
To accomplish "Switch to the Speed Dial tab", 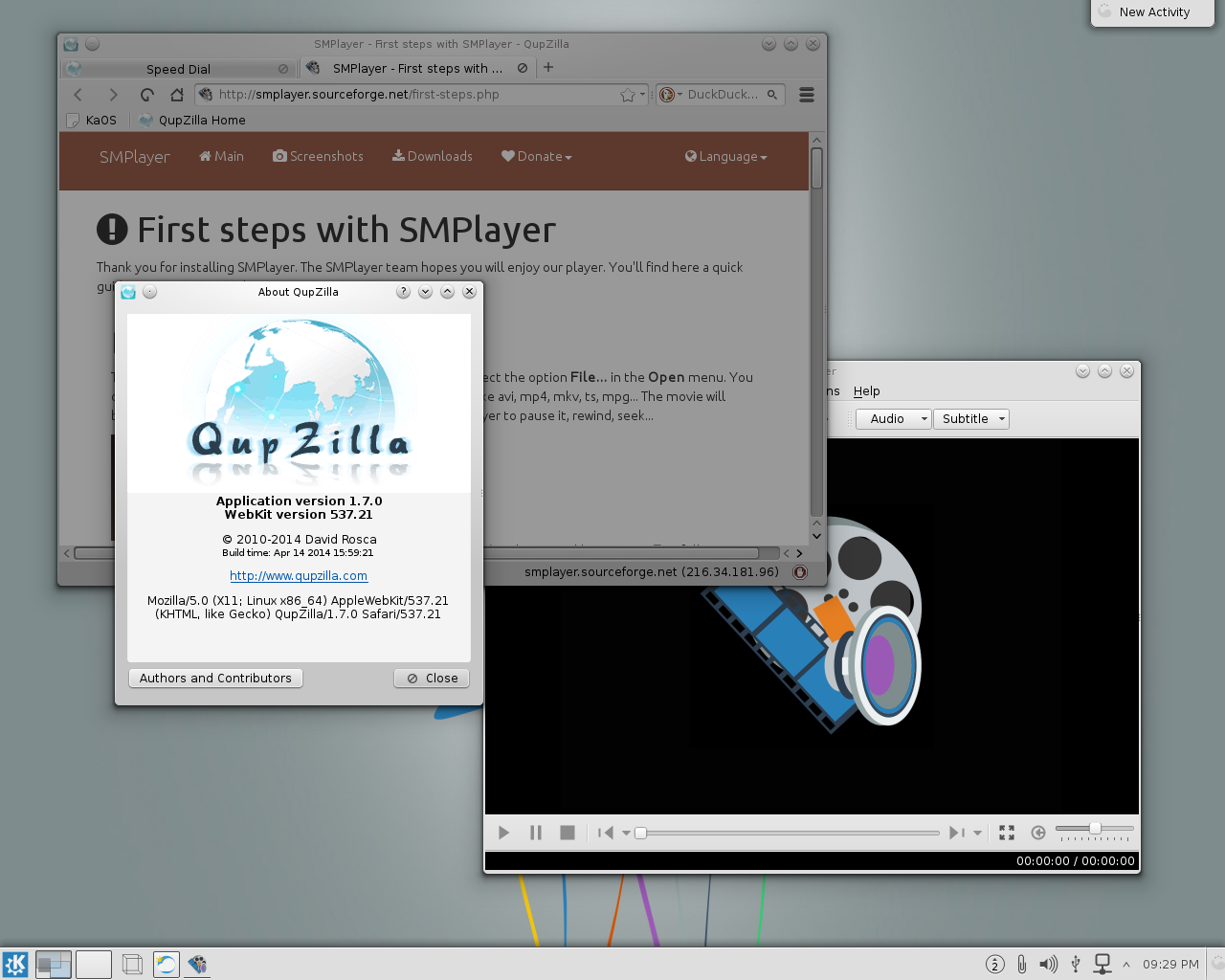I will tap(178, 69).
